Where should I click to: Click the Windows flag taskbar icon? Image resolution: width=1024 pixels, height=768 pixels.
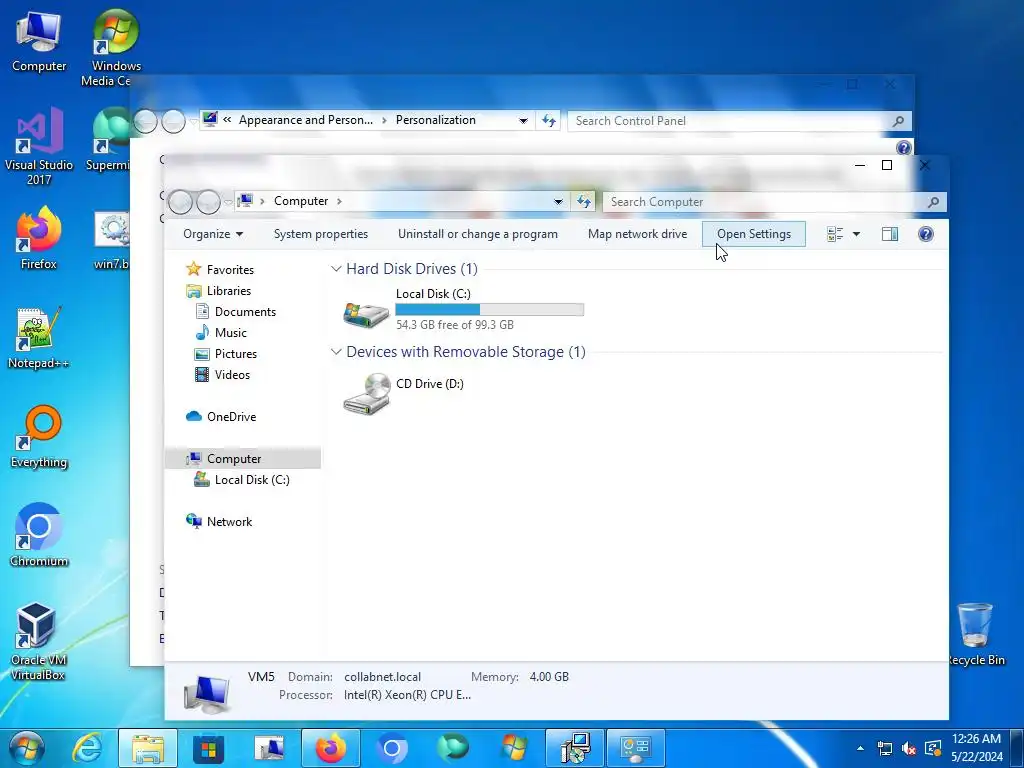coord(513,748)
